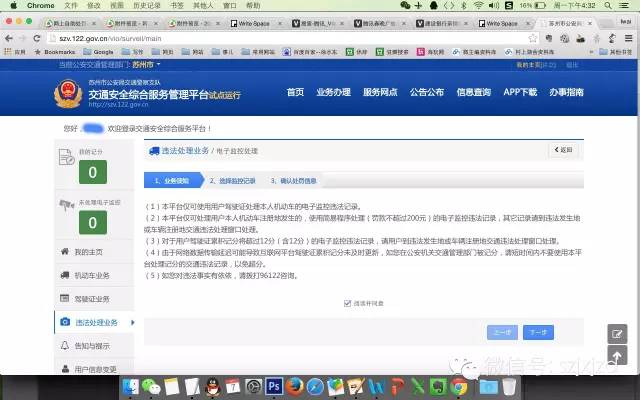This screenshot has width=640, height=400.
Task: Open the 历史记录 menu in the macOS menu bar
Action: (x=147, y=5)
